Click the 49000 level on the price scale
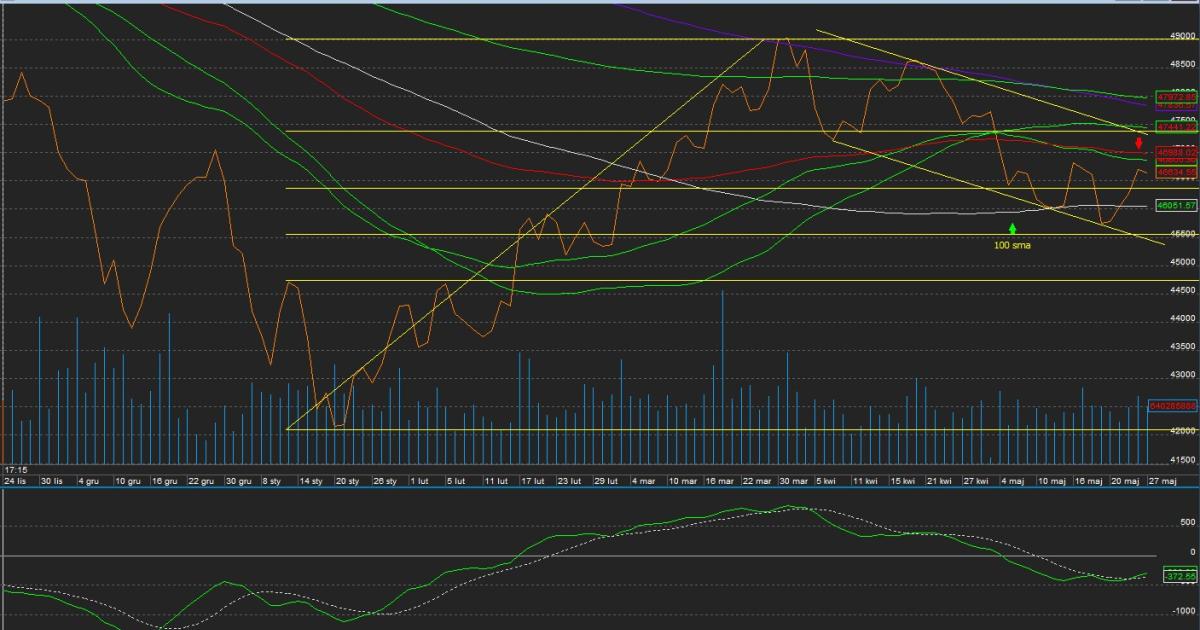1200x630 pixels. click(1182, 36)
